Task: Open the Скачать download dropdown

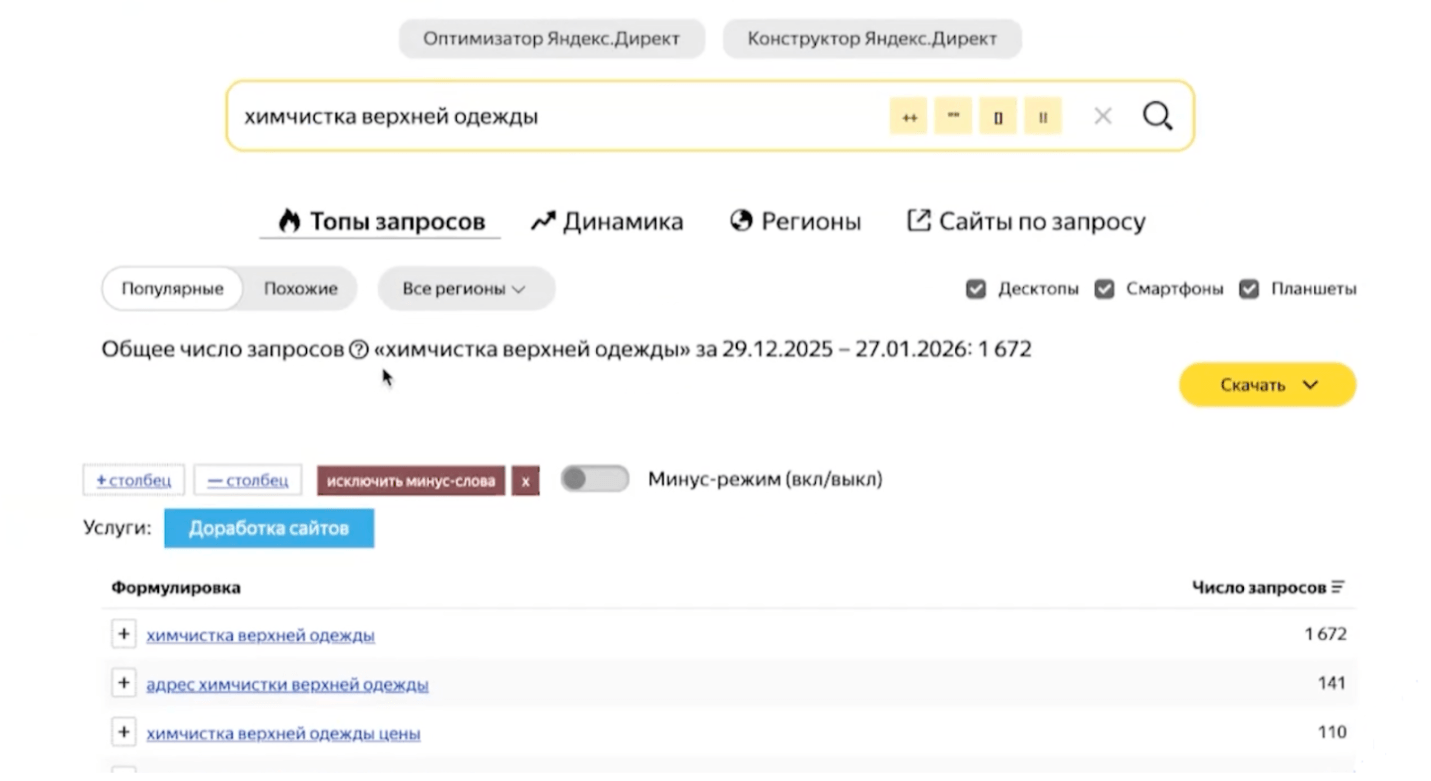Action: [1267, 385]
